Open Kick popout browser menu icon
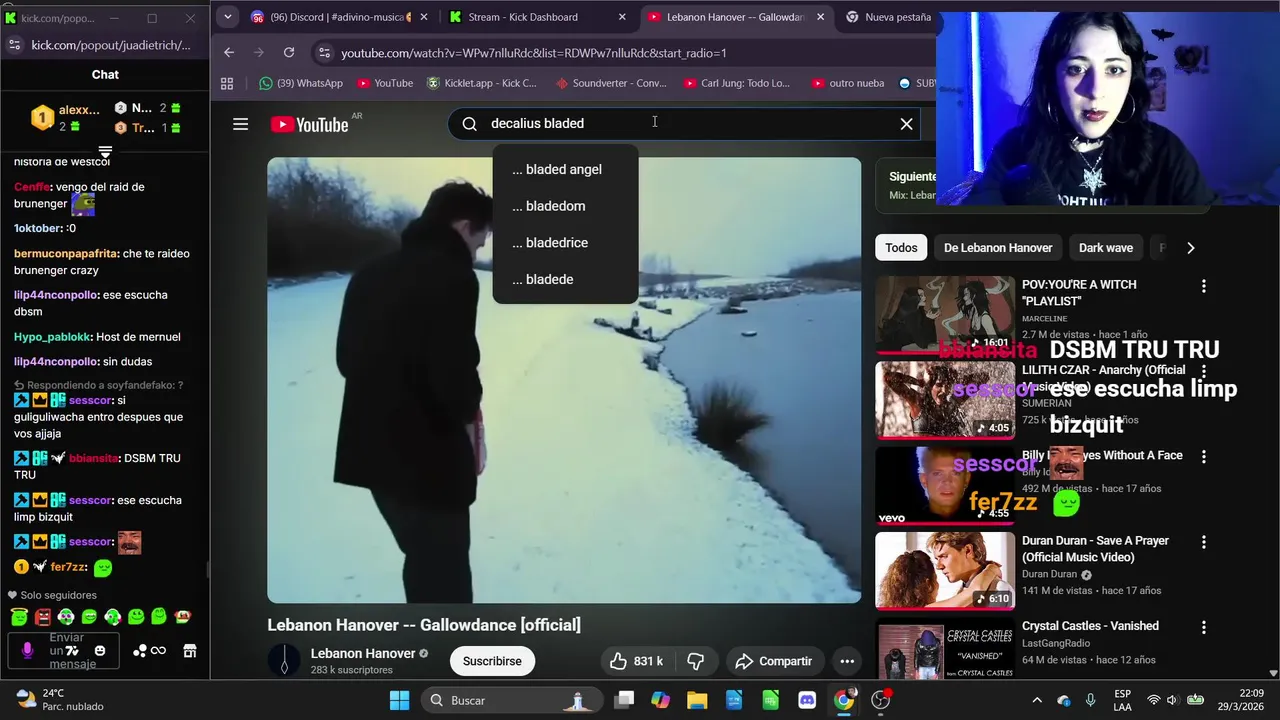The width and height of the screenshot is (1280, 720). click(x=14, y=45)
